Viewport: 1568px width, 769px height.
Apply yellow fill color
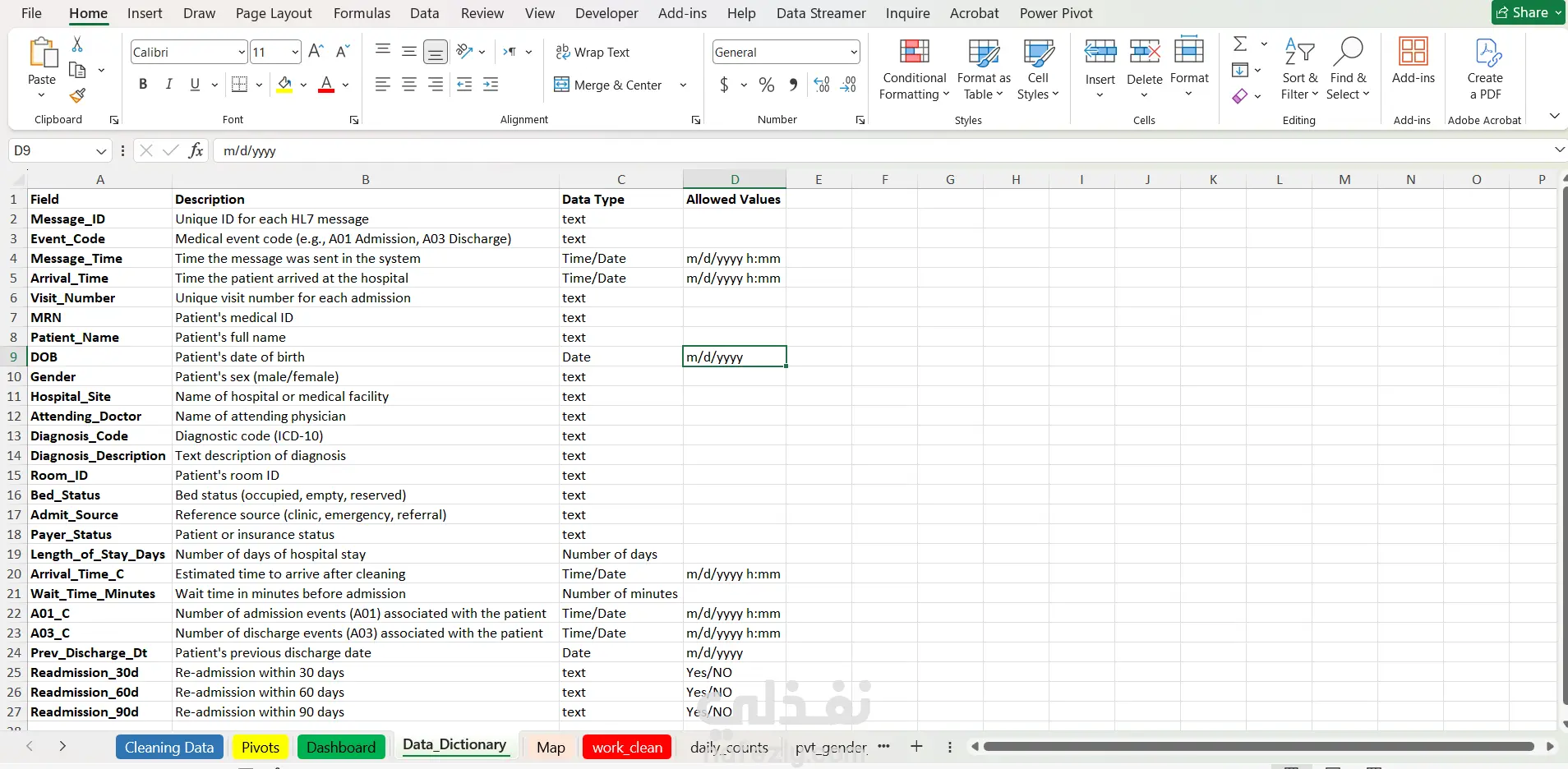point(284,85)
